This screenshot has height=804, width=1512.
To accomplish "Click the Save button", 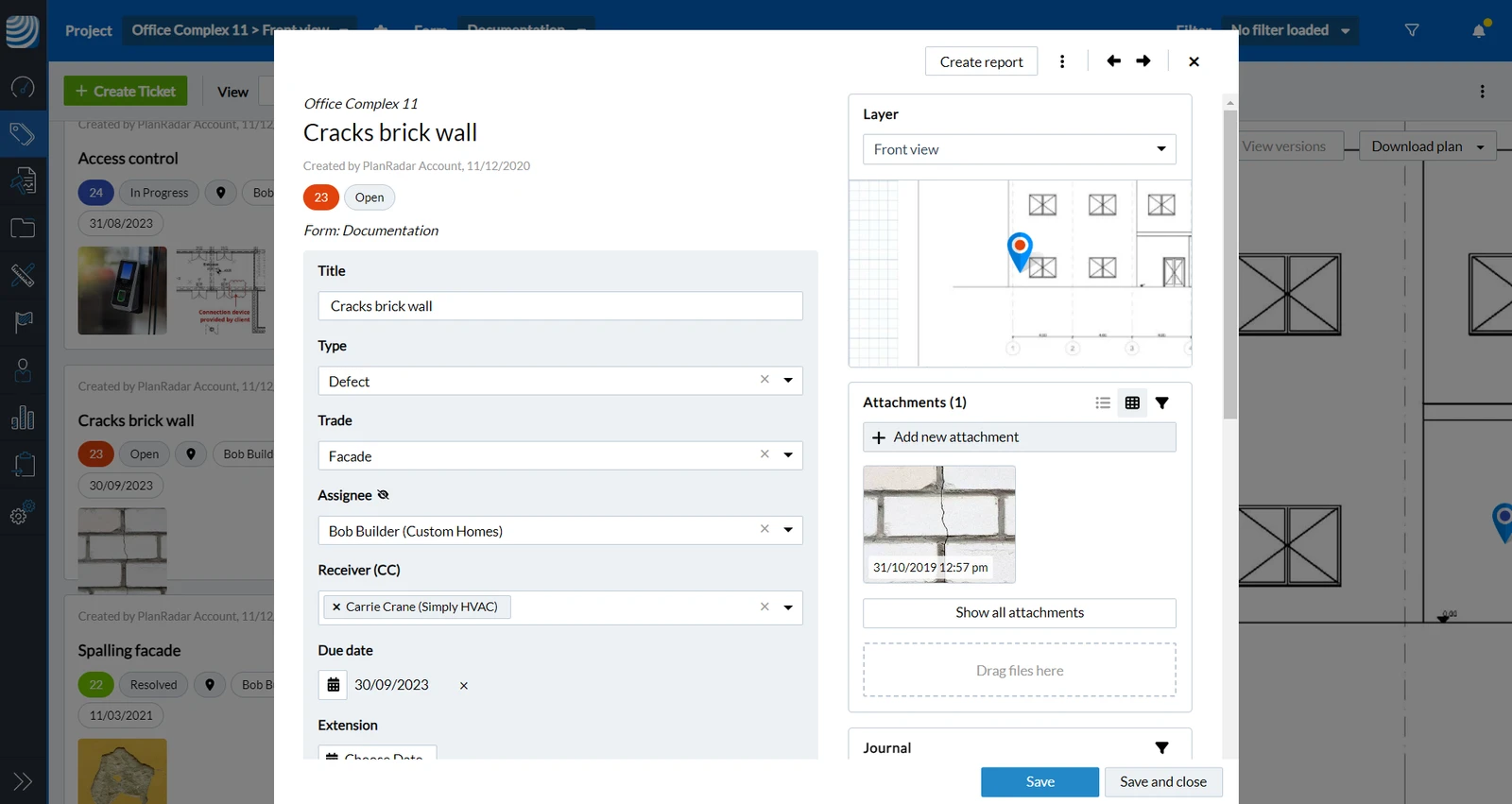I will [1039, 782].
